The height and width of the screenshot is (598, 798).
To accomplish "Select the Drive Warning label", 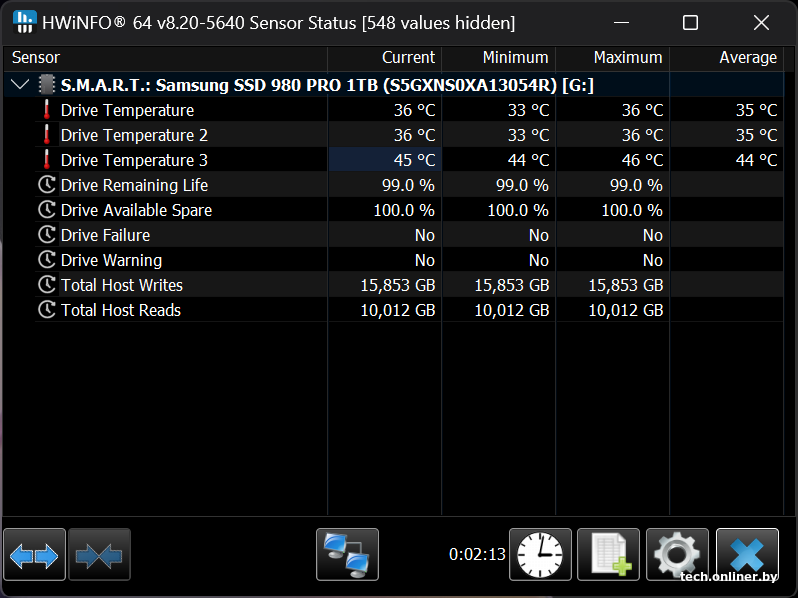I will pos(111,260).
